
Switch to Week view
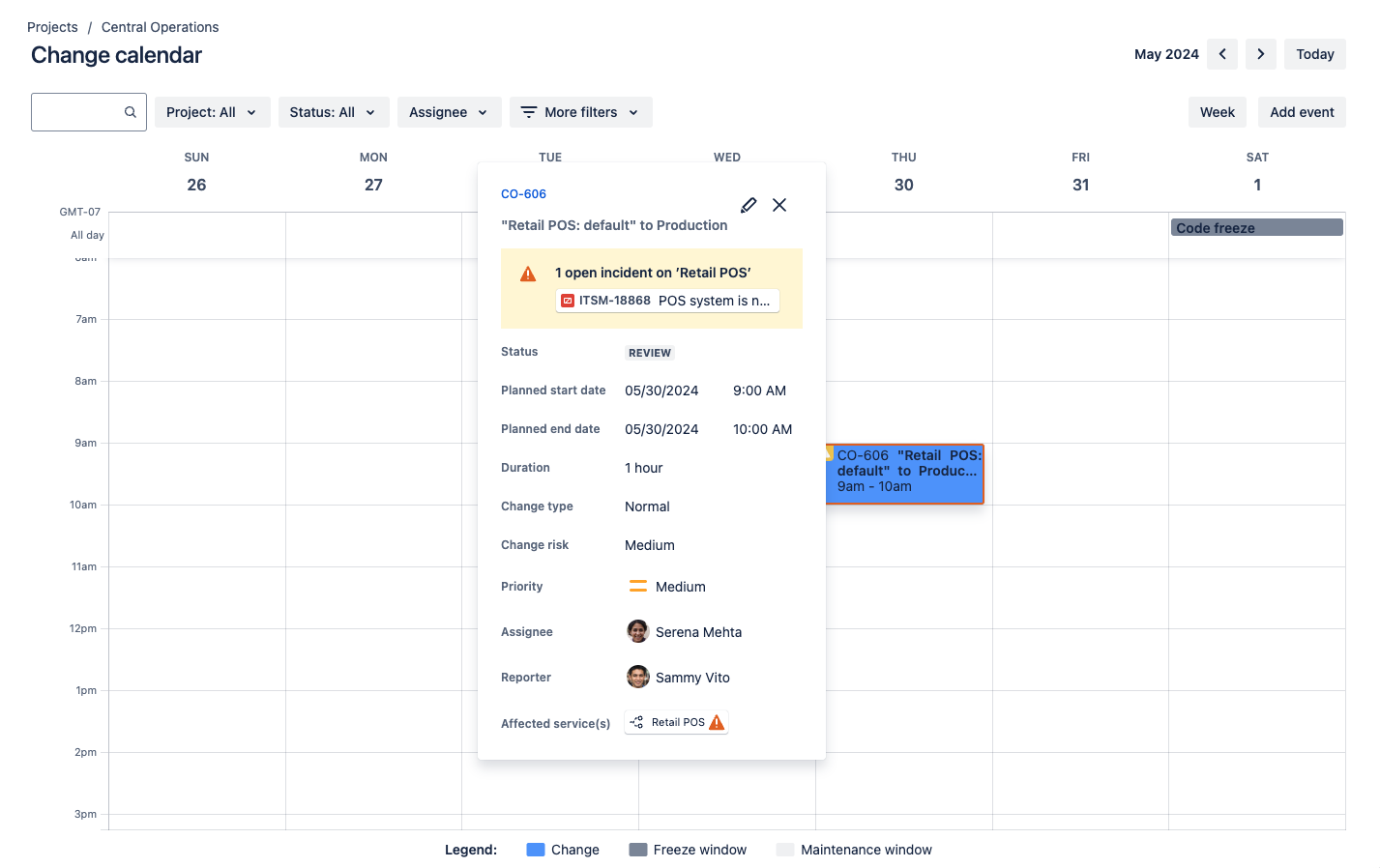(x=1217, y=111)
